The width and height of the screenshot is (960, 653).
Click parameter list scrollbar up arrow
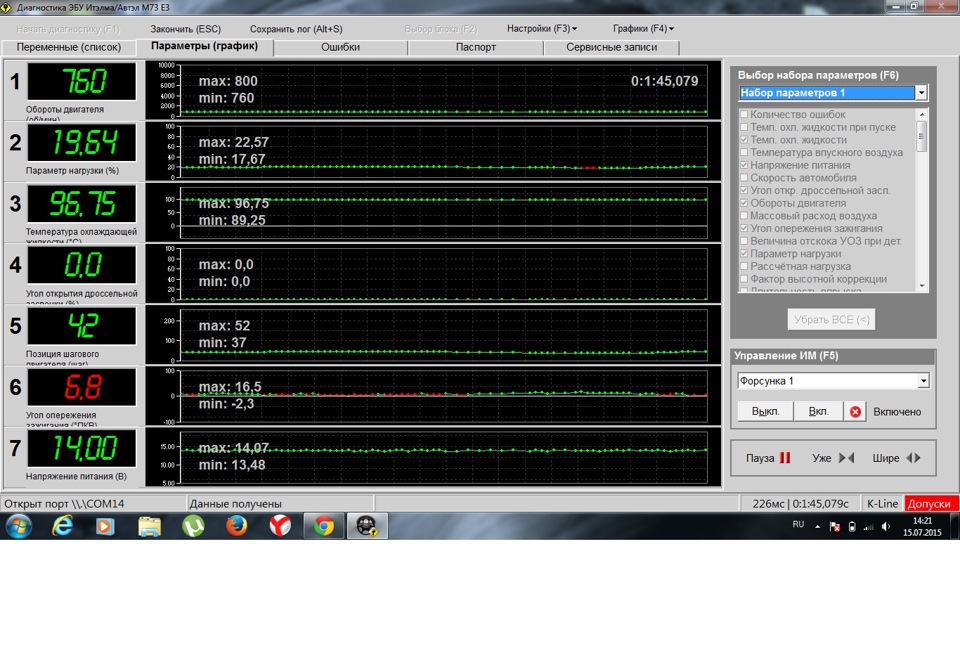click(921, 114)
